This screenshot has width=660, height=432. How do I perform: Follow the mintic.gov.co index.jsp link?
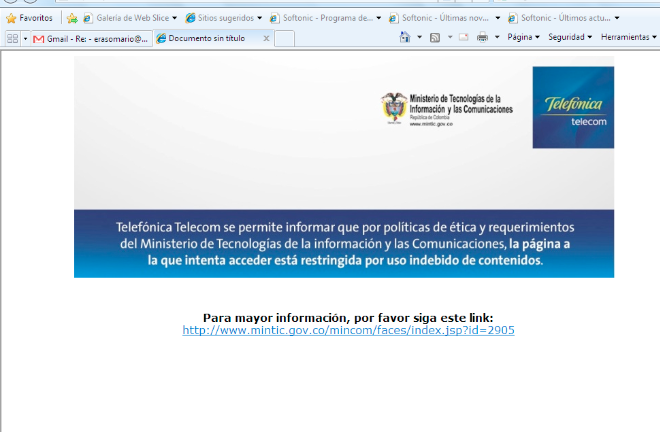348,330
